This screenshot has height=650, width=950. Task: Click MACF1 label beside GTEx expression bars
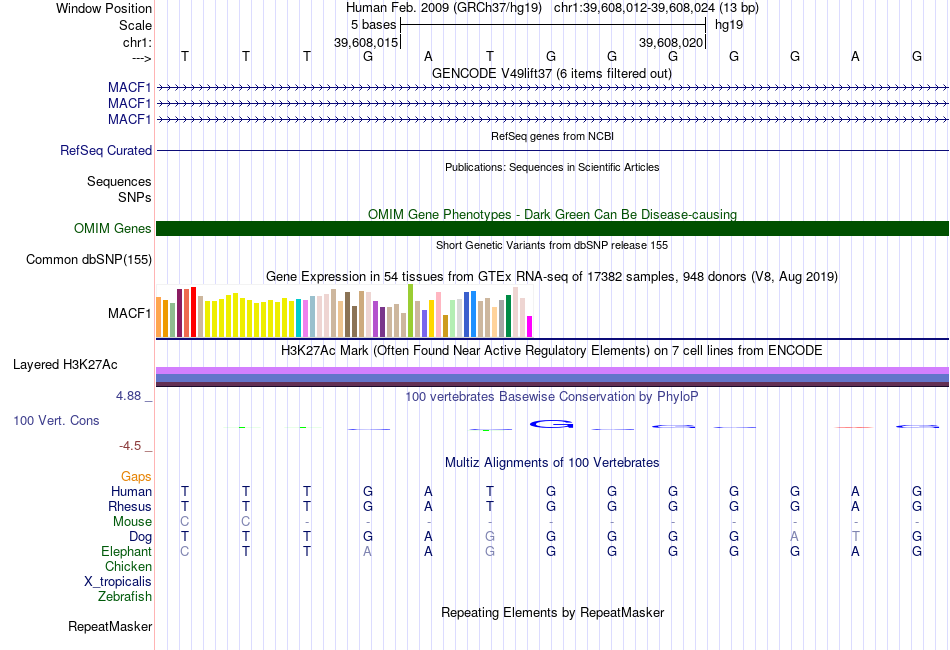click(x=129, y=313)
